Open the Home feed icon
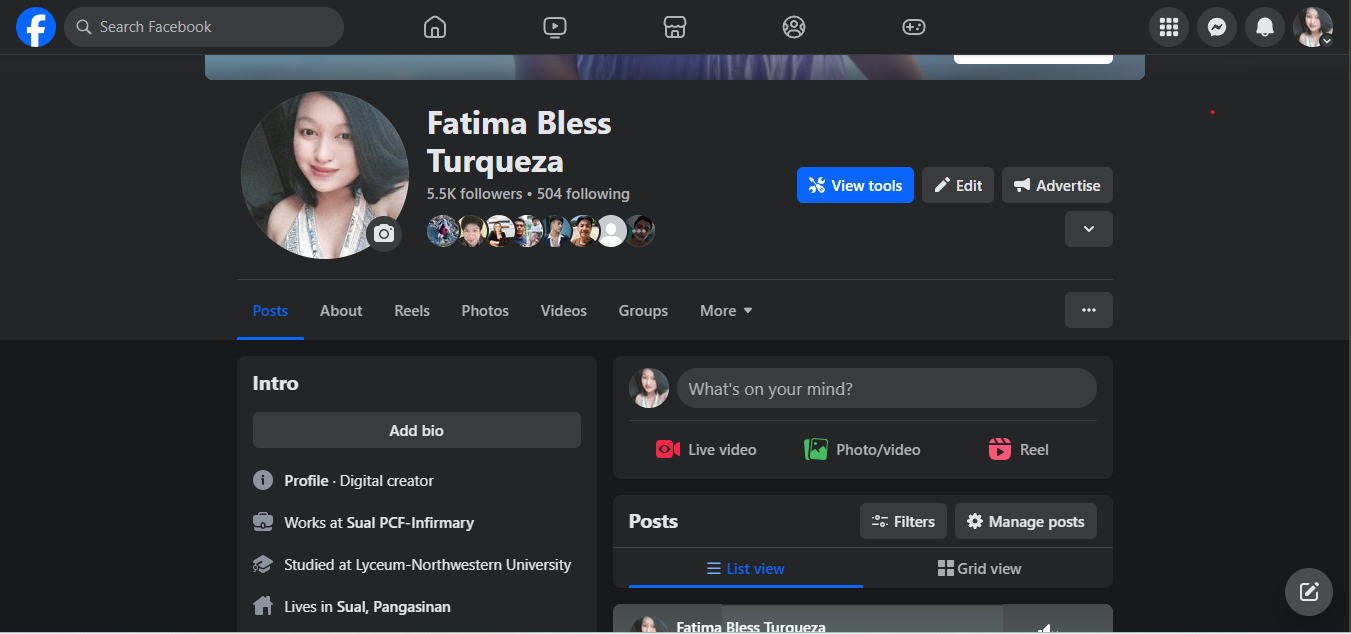 [x=435, y=27]
